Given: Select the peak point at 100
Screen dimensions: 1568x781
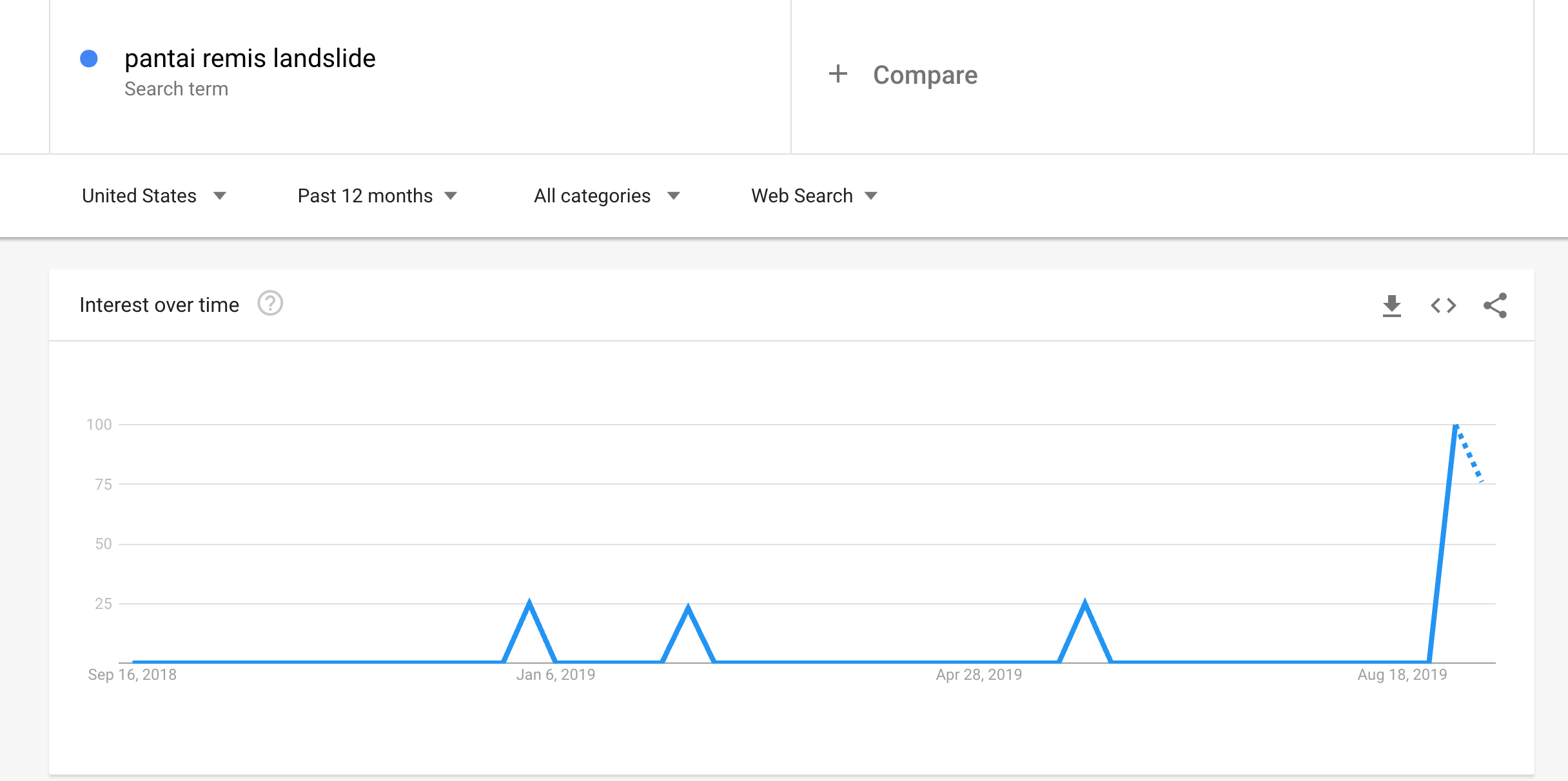Looking at the screenshot, I should (1456, 425).
